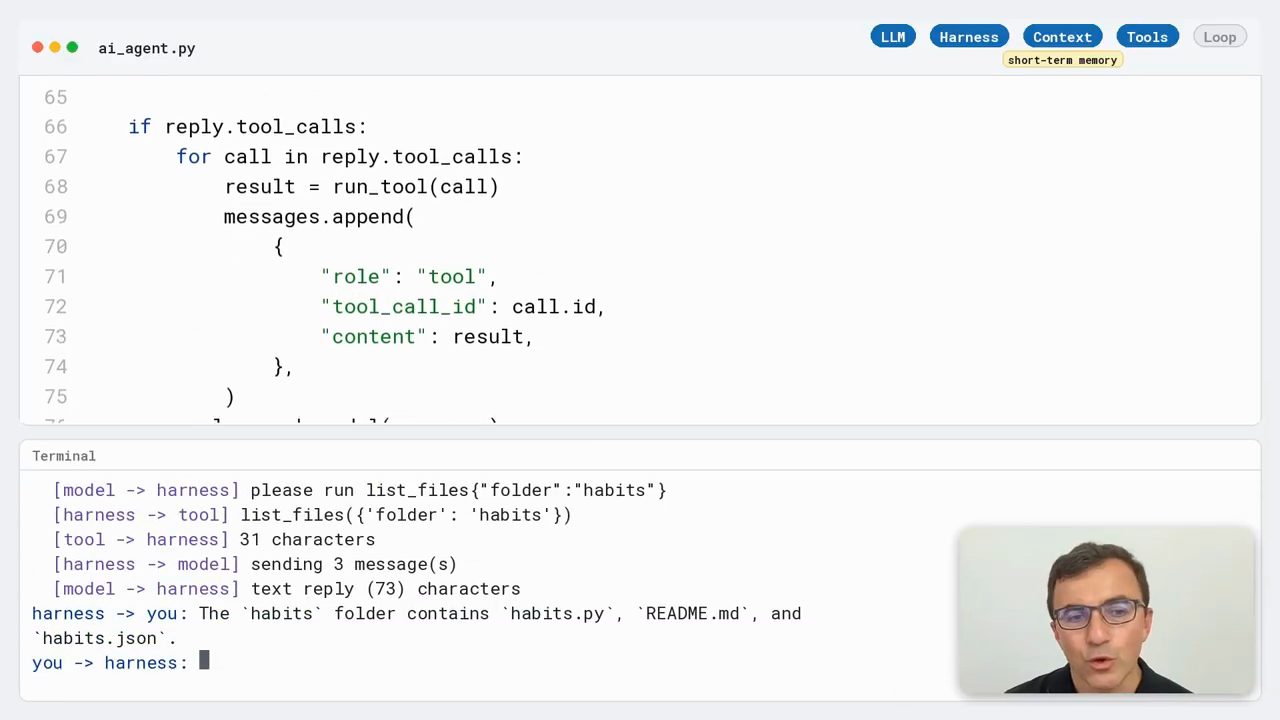The height and width of the screenshot is (720, 1280).
Task: Click the red close window dot
Action: tap(38, 47)
